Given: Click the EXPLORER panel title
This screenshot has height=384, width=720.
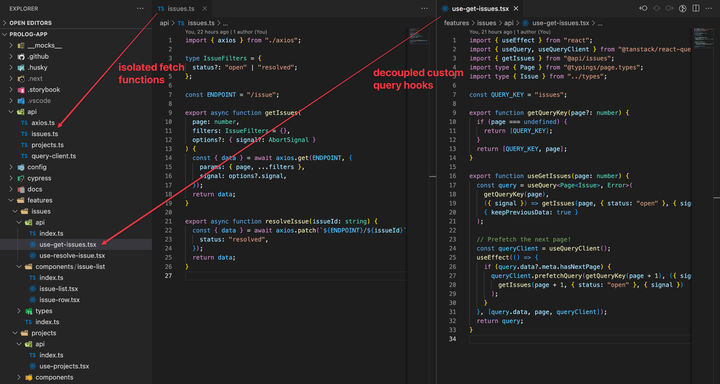Looking at the screenshot, I should point(24,8).
